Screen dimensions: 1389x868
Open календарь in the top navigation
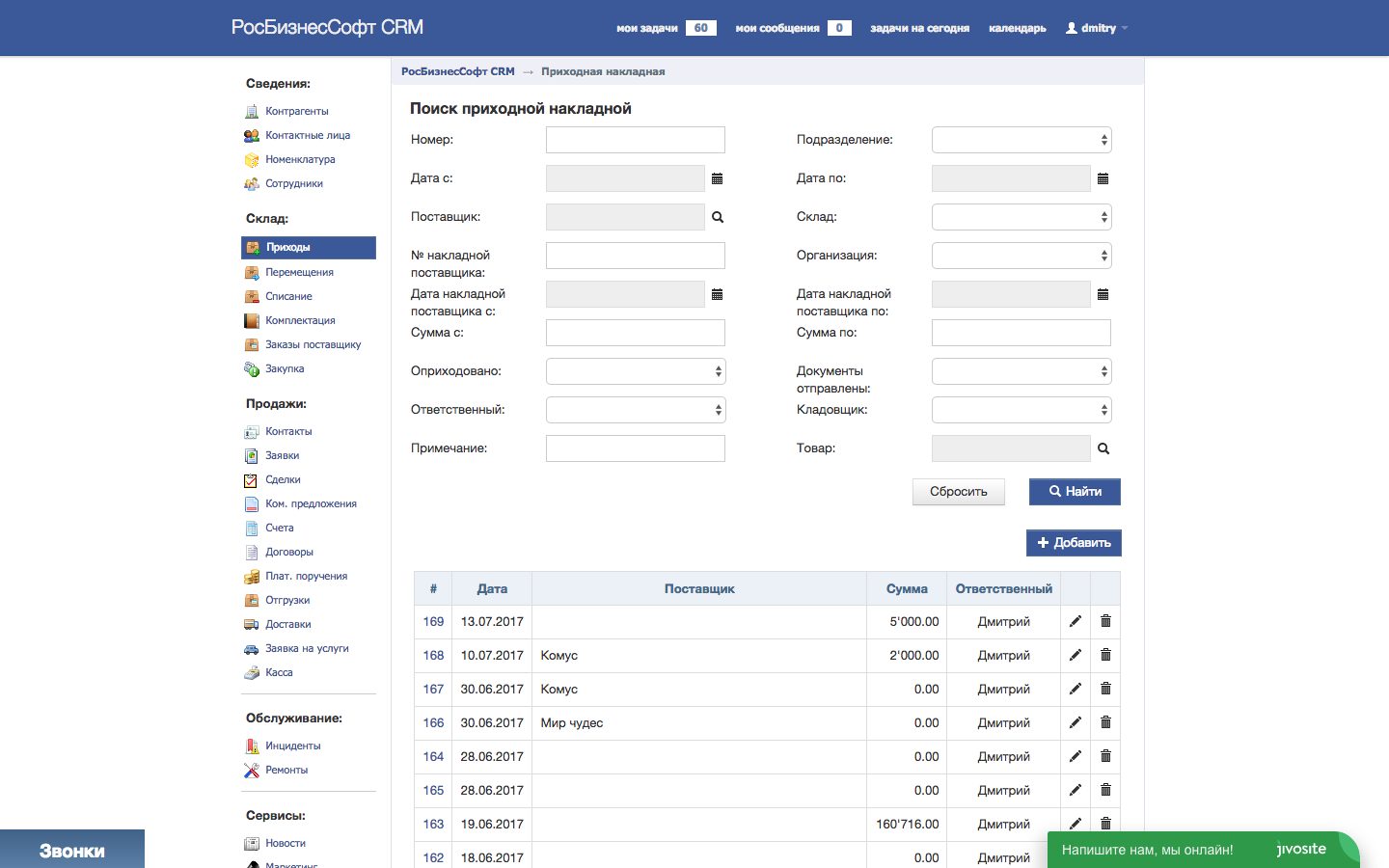pyautogui.click(x=1016, y=28)
